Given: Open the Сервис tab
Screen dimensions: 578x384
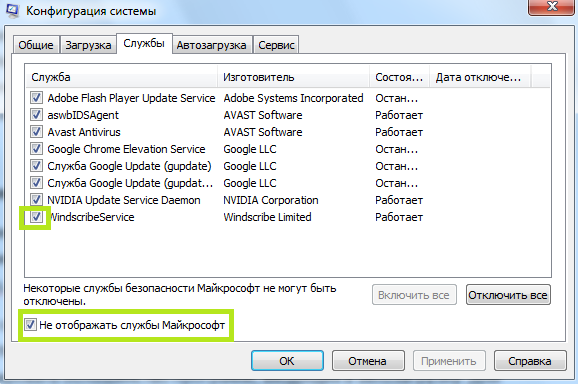Looking at the screenshot, I should tap(276, 45).
